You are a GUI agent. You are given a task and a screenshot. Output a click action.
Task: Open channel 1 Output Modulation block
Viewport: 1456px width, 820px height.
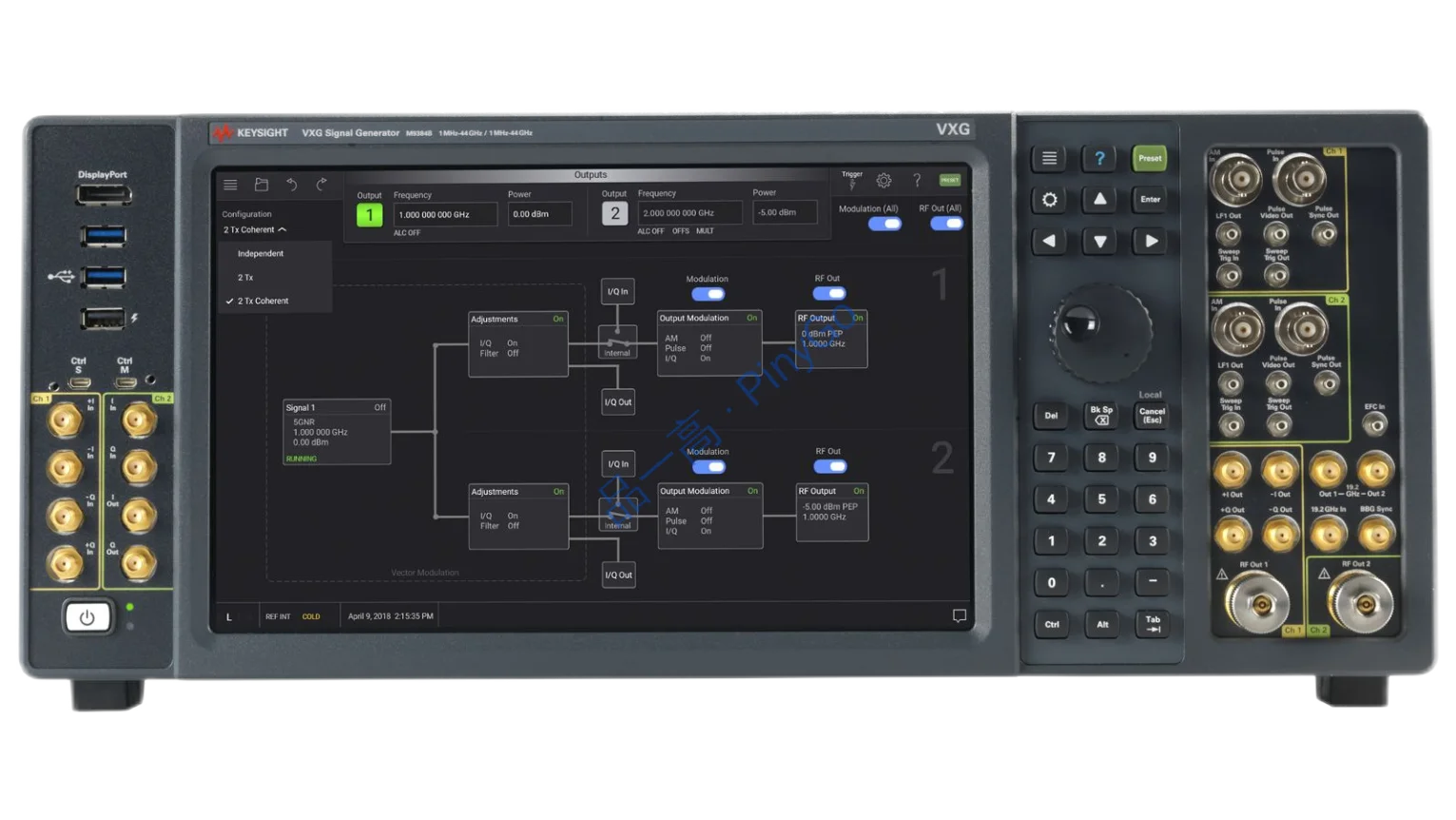pyautogui.click(x=709, y=342)
